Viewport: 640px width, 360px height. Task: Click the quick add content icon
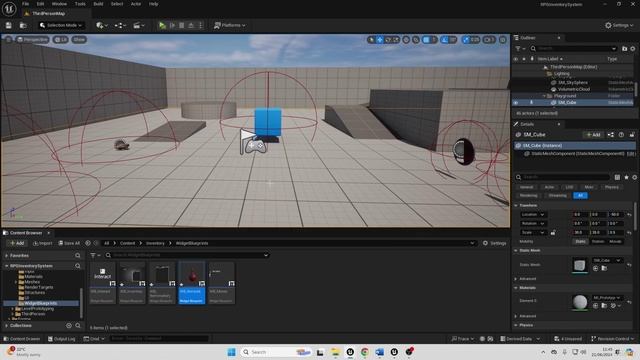[102, 25]
